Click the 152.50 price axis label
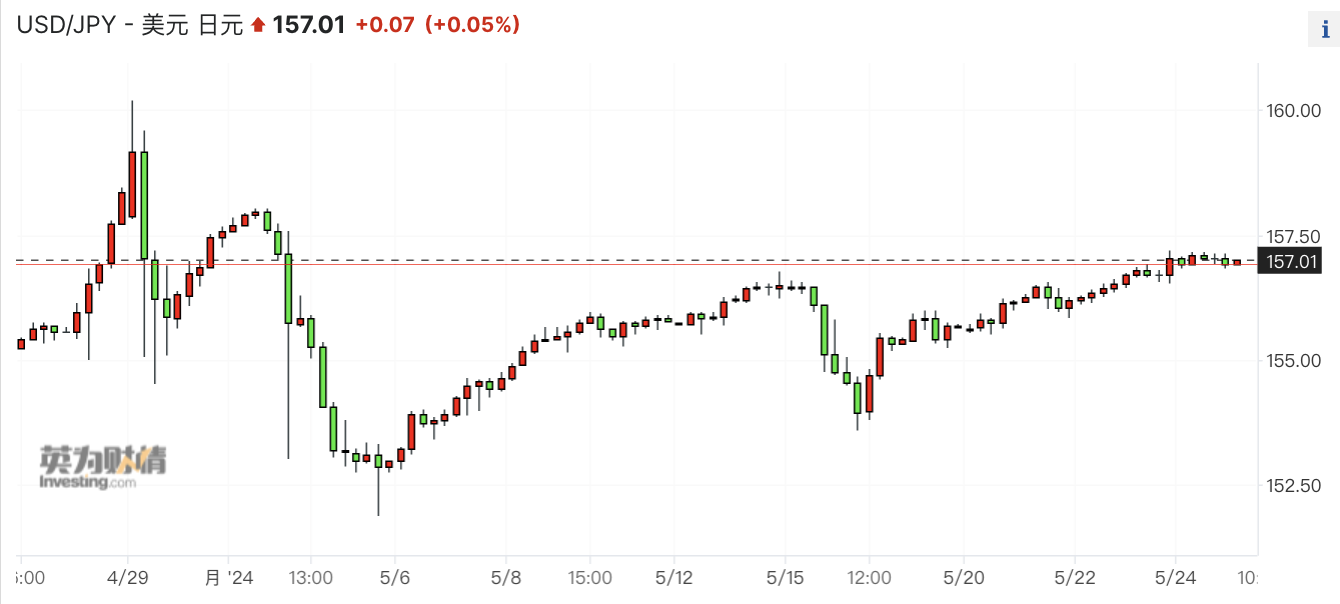The height and width of the screenshot is (604, 1340). pyautogui.click(x=1297, y=485)
